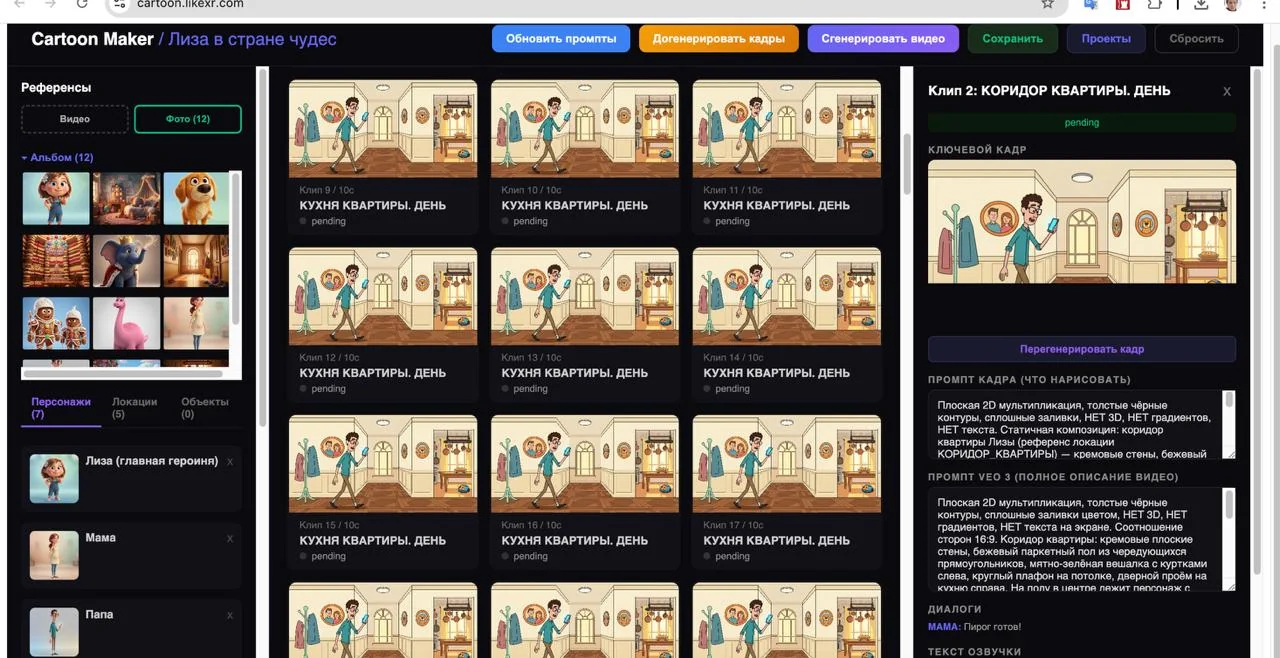
Task: Remove the Папа character card
Action: 230,615
